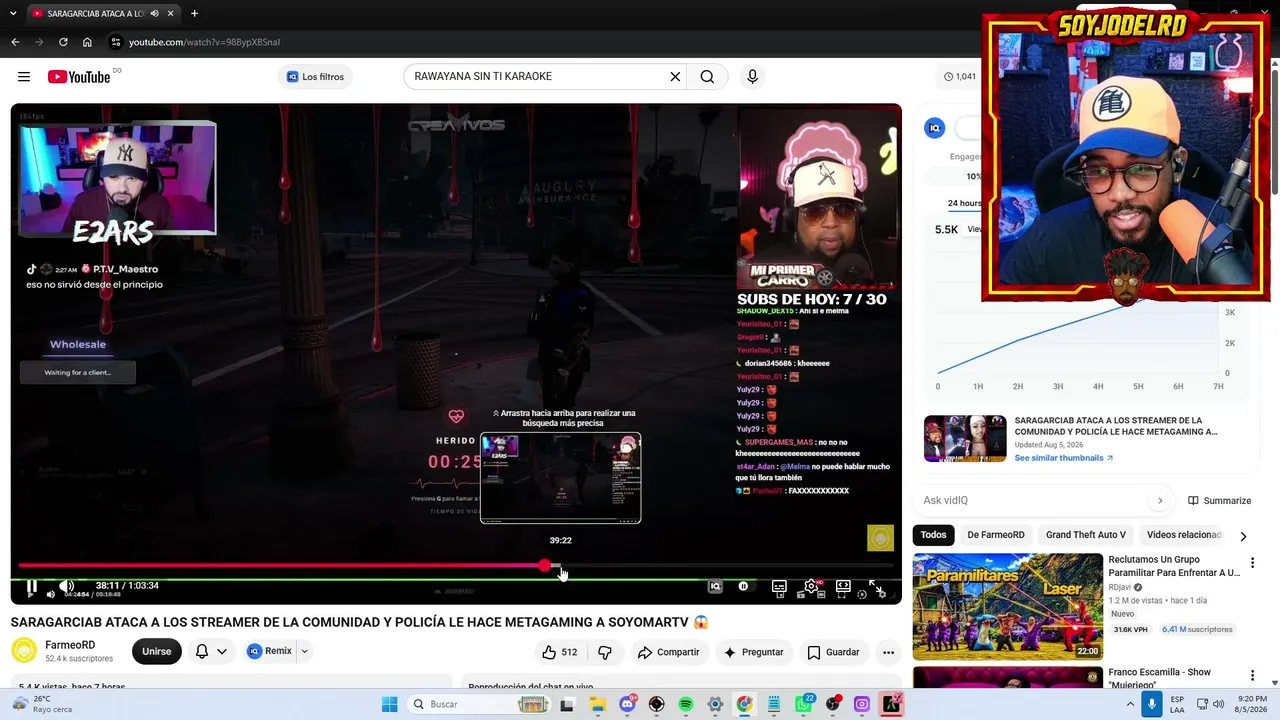Toggle subtitles in the video player
Screen dimensions: 1280x720
(779, 586)
